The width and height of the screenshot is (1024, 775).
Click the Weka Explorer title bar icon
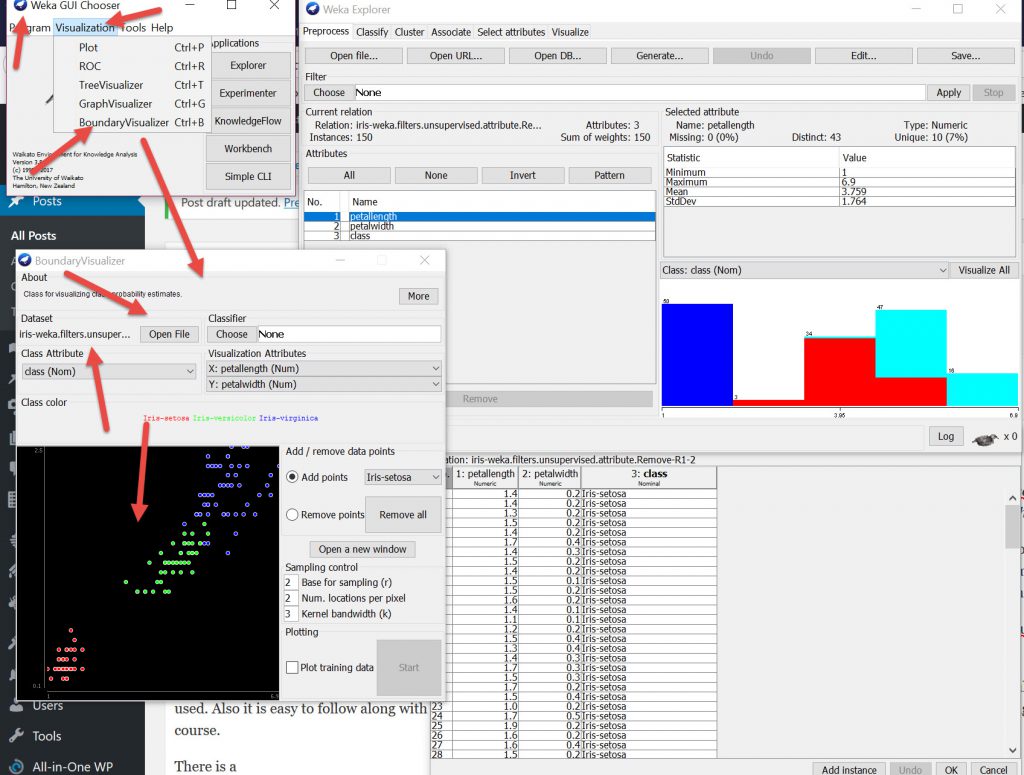coord(312,9)
